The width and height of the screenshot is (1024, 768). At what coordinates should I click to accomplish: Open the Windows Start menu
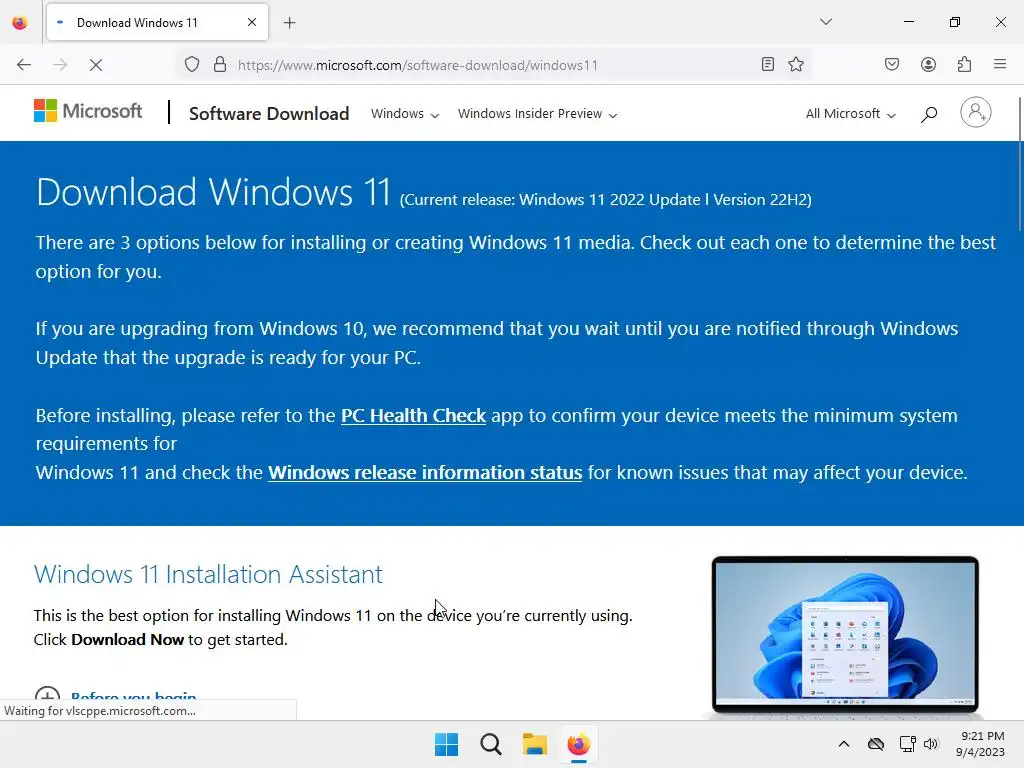447,744
